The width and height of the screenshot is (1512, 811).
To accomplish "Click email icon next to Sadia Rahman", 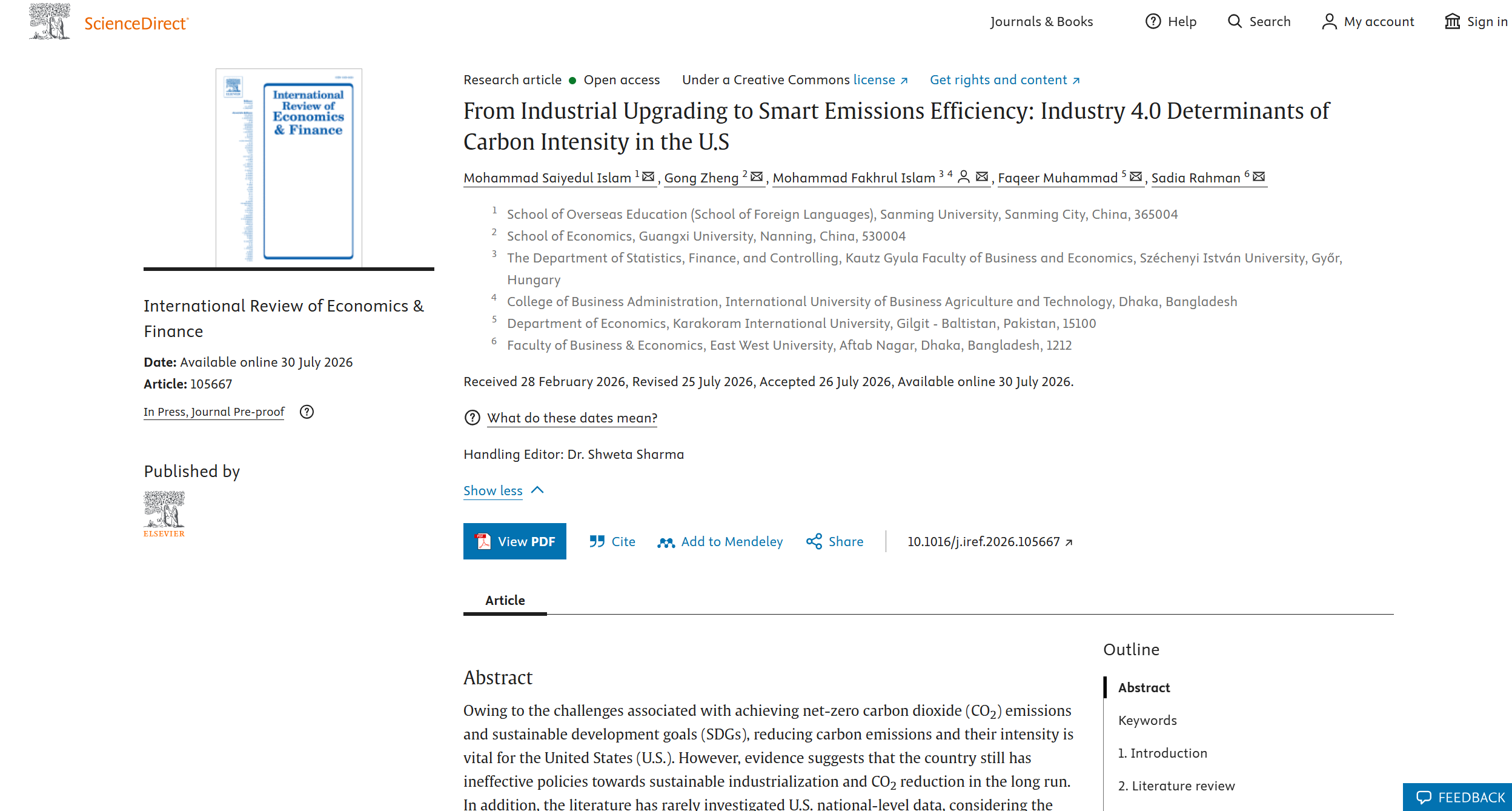I will pyautogui.click(x=1259, y=176).
